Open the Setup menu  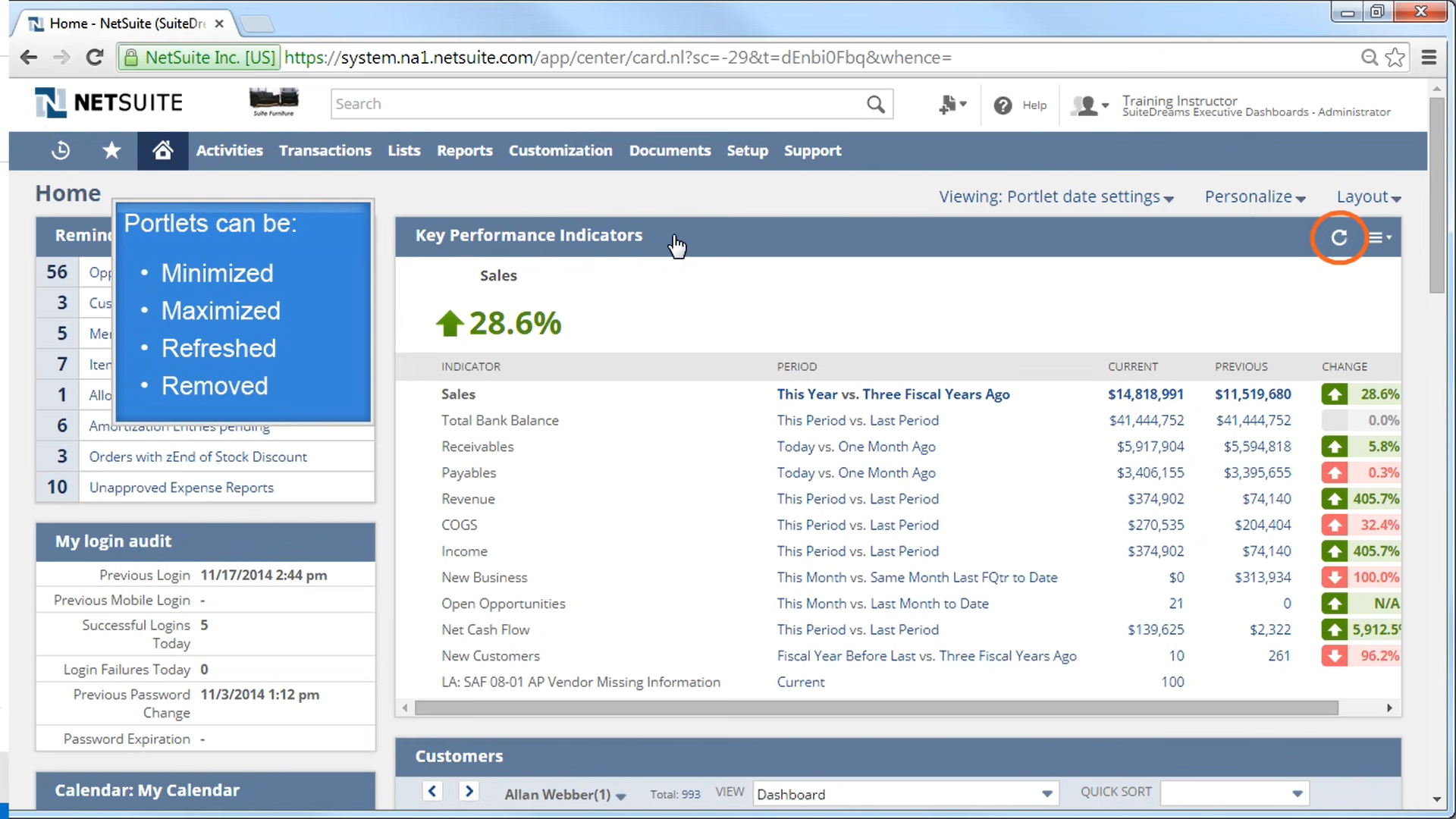tap(748, 151)
